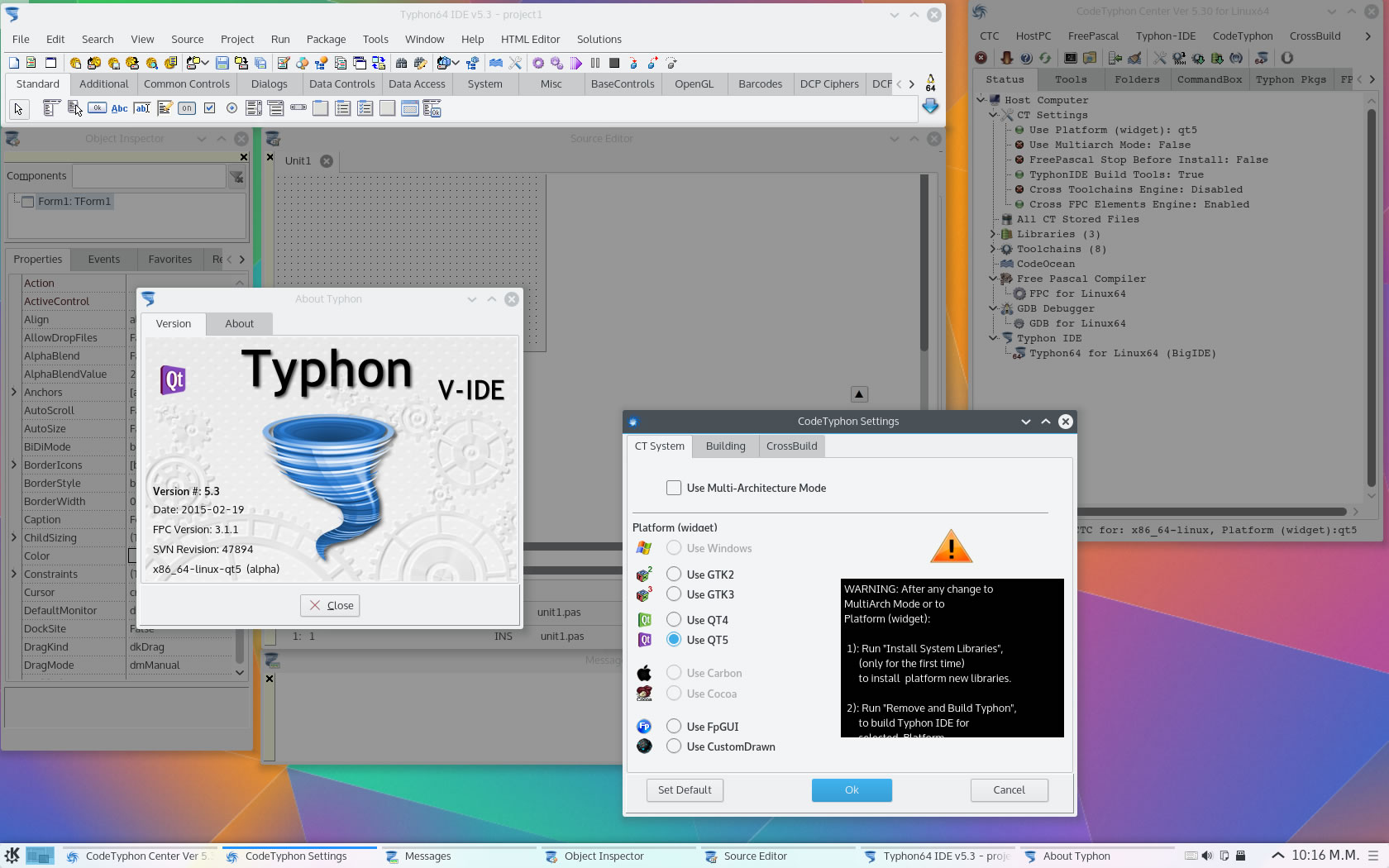Viewport: 1389px width, 868px height.
Task: Click the Color property swatch in Object Inspector
Action: pos(132,556)
